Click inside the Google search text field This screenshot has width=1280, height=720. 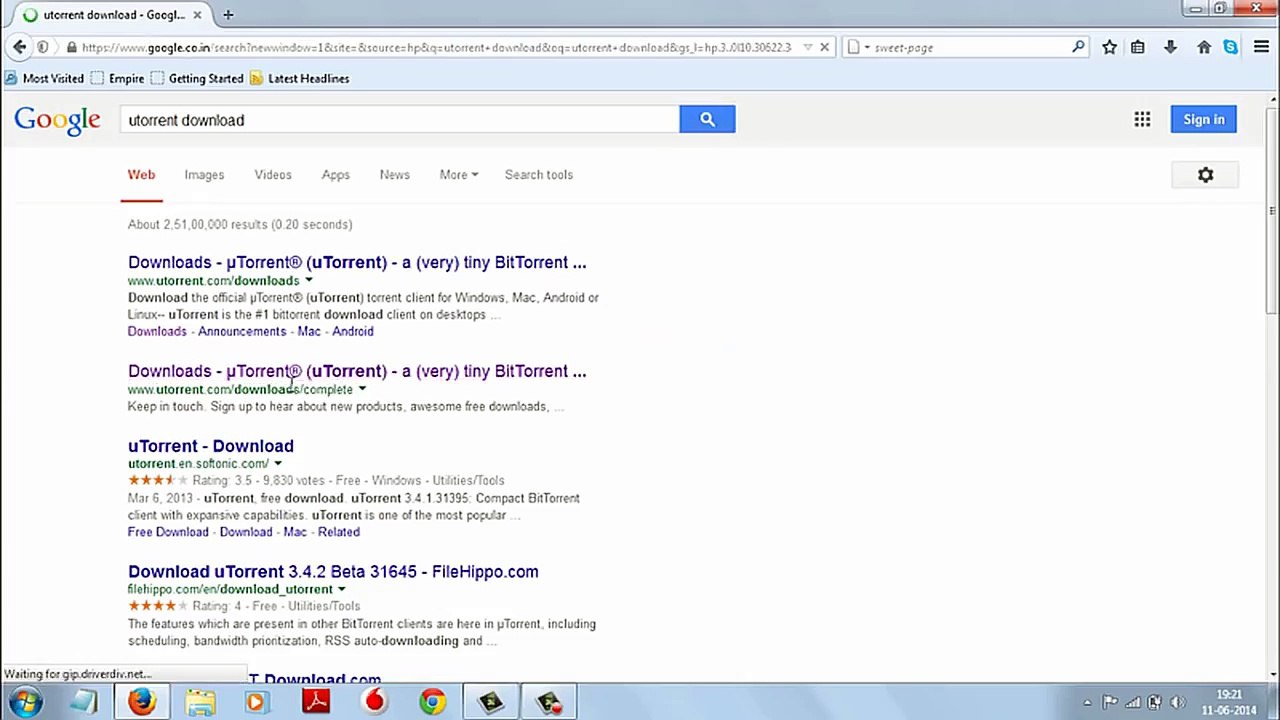pyautogui.click(x=400, y=120)
